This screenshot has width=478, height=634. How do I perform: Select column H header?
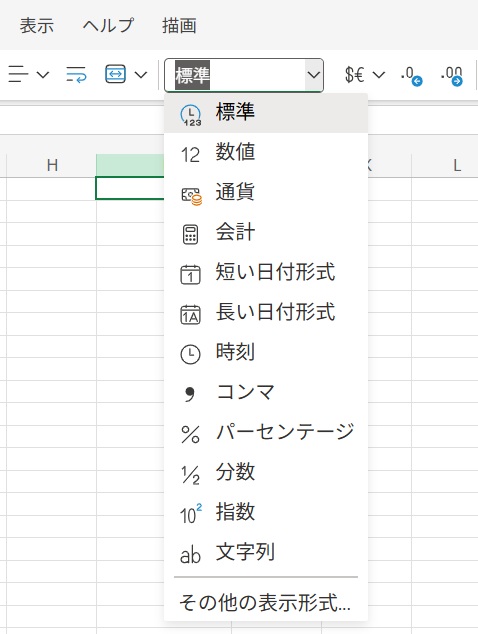52,165
